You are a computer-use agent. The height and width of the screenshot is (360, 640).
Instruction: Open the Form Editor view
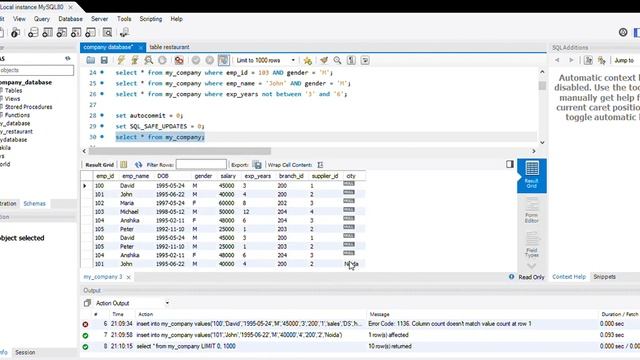pyautogui.click(x=531, y=211)
